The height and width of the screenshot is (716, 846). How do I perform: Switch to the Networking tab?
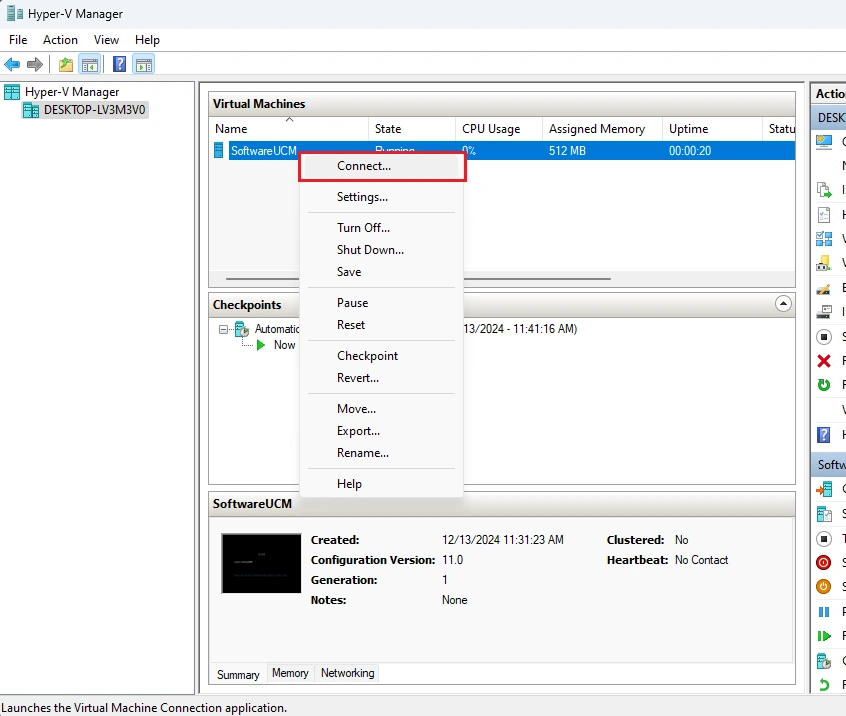click(347, 673)
